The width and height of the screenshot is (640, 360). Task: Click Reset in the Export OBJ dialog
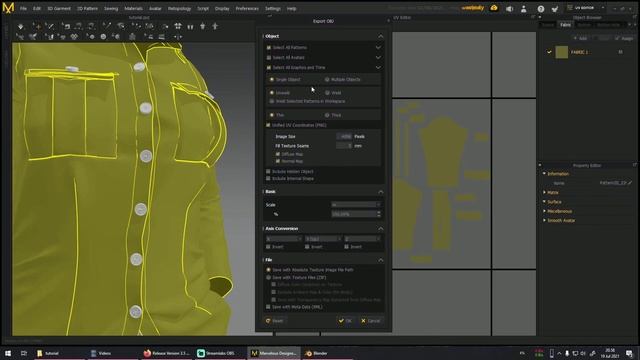(x=274, y=321)
